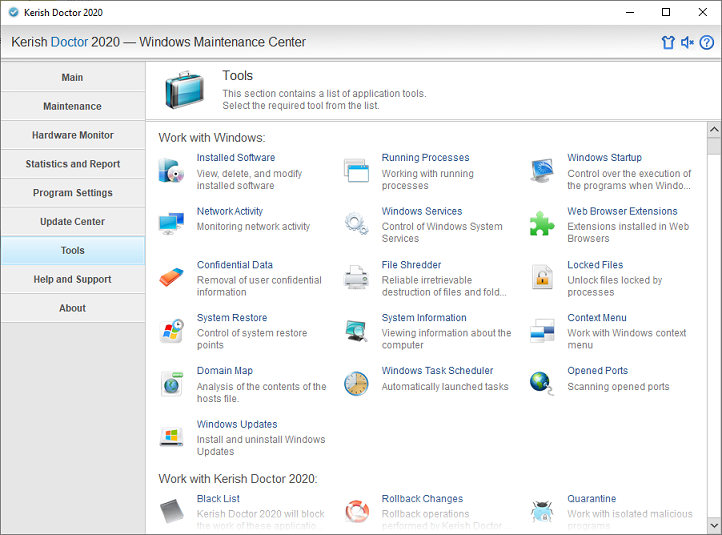Viewport: 722px width, 535px height.
Task: Click the Context Menu icon
Action: pyautogui.click(x=542, y=331)
